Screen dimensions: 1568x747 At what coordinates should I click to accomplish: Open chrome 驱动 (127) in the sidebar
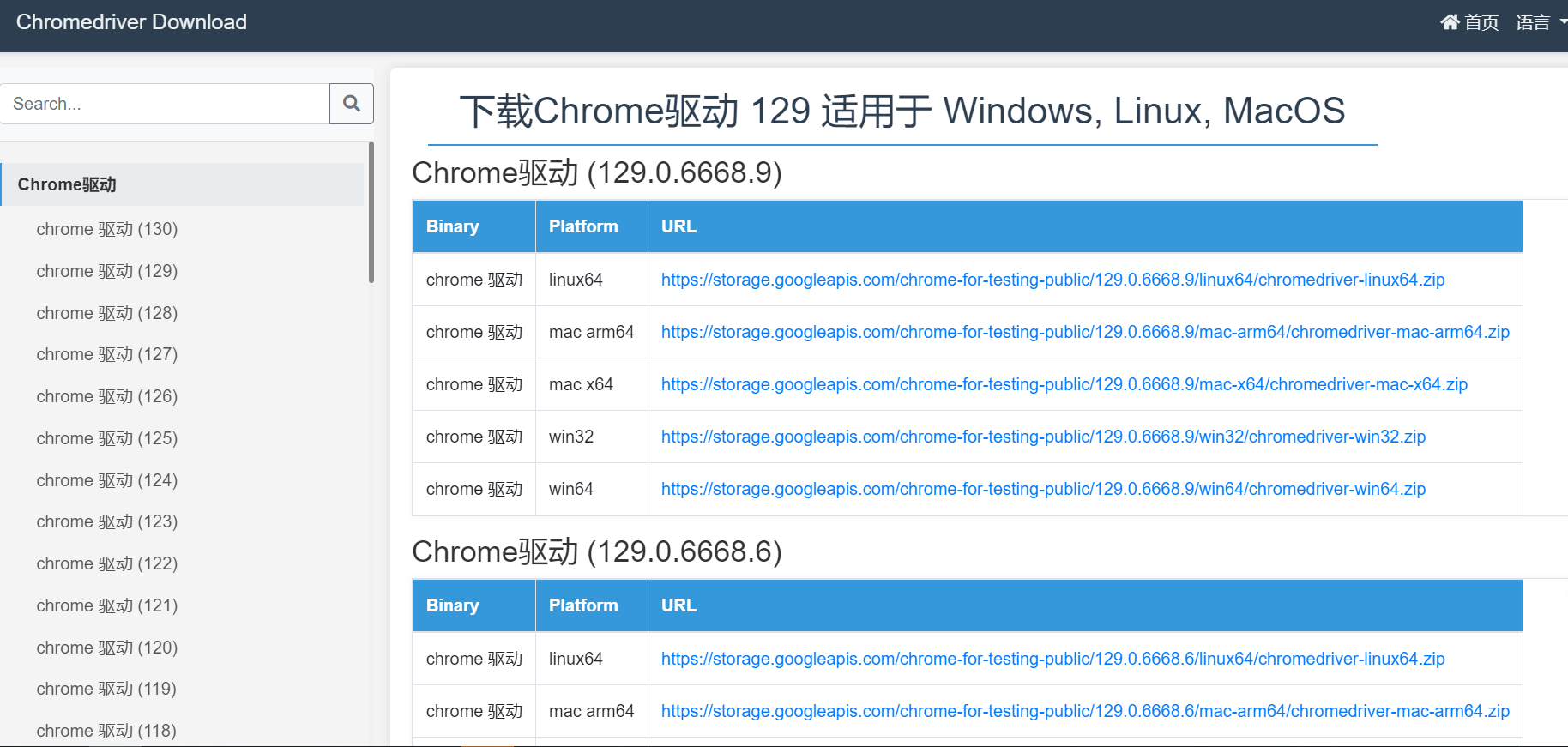coord(107,354)
